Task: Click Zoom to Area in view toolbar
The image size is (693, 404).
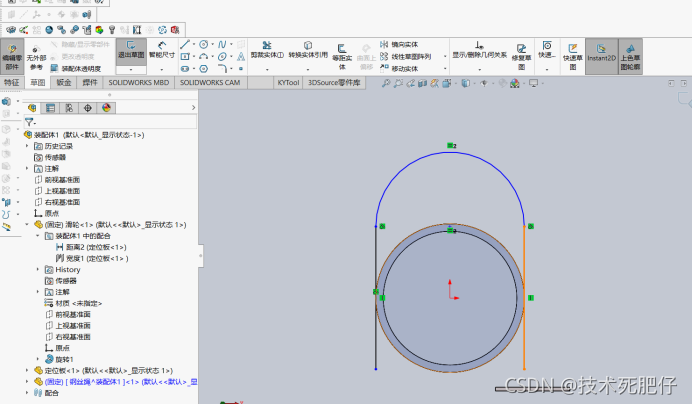Action: point(398,83)
